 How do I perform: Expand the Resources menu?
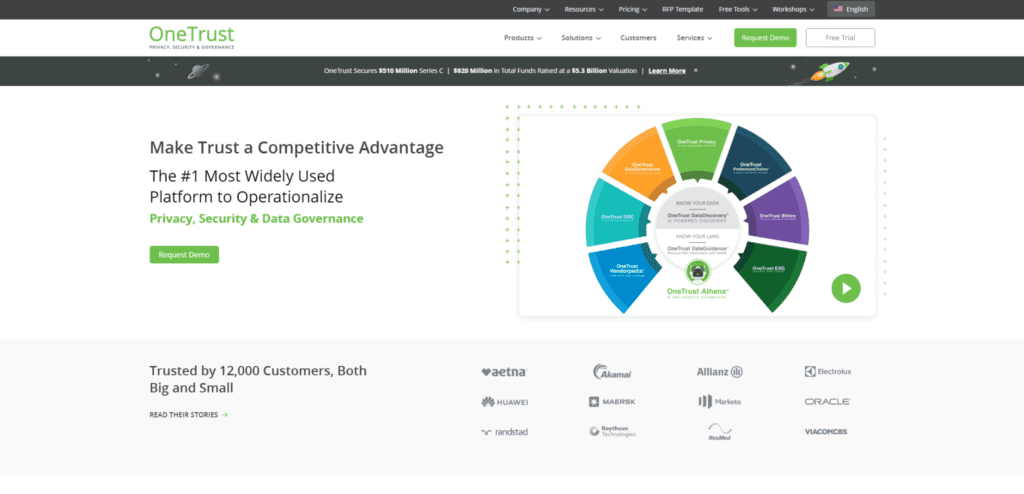(x=584, y=9)
